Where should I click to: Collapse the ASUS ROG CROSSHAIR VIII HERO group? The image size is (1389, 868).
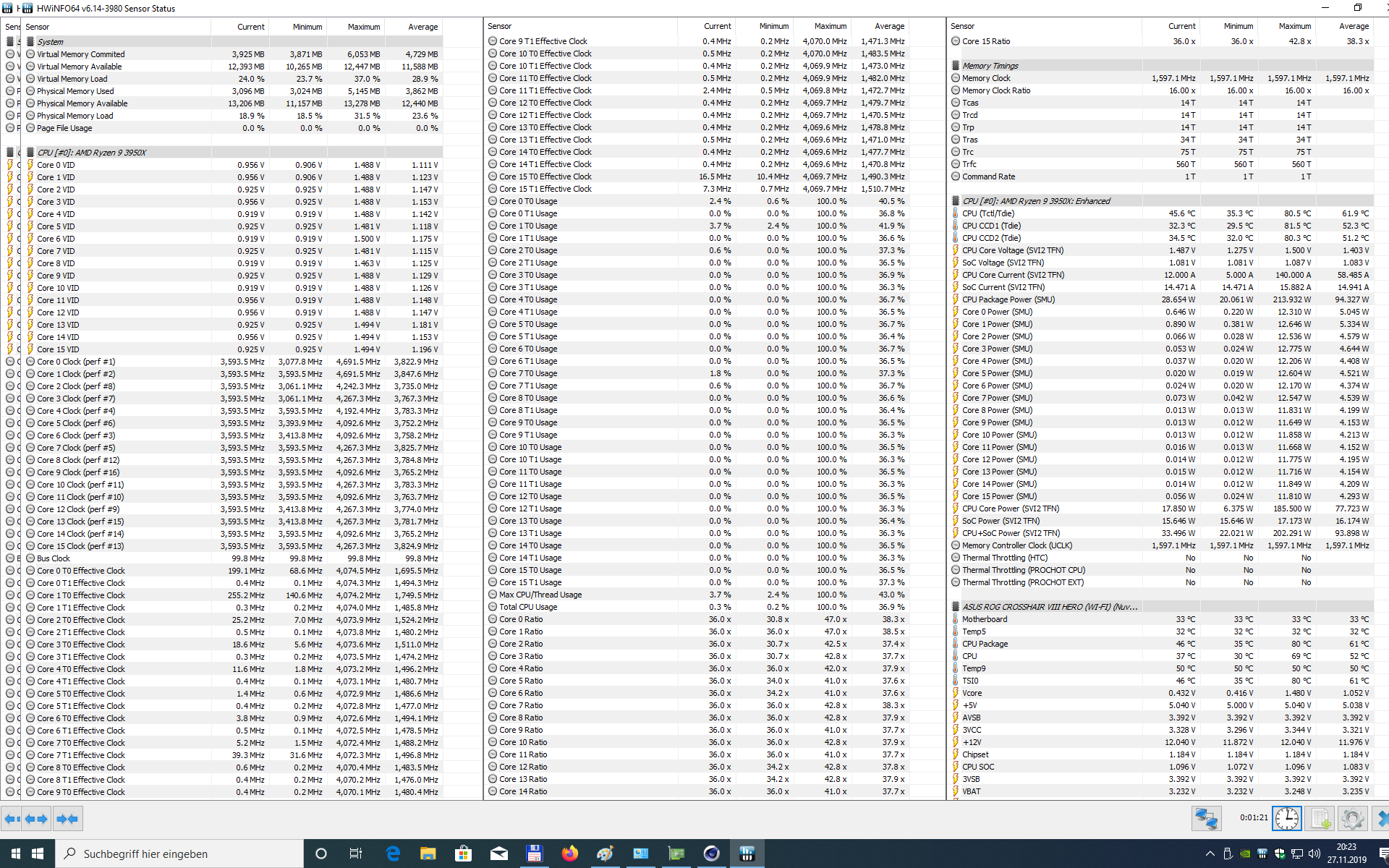[1049, 607]
